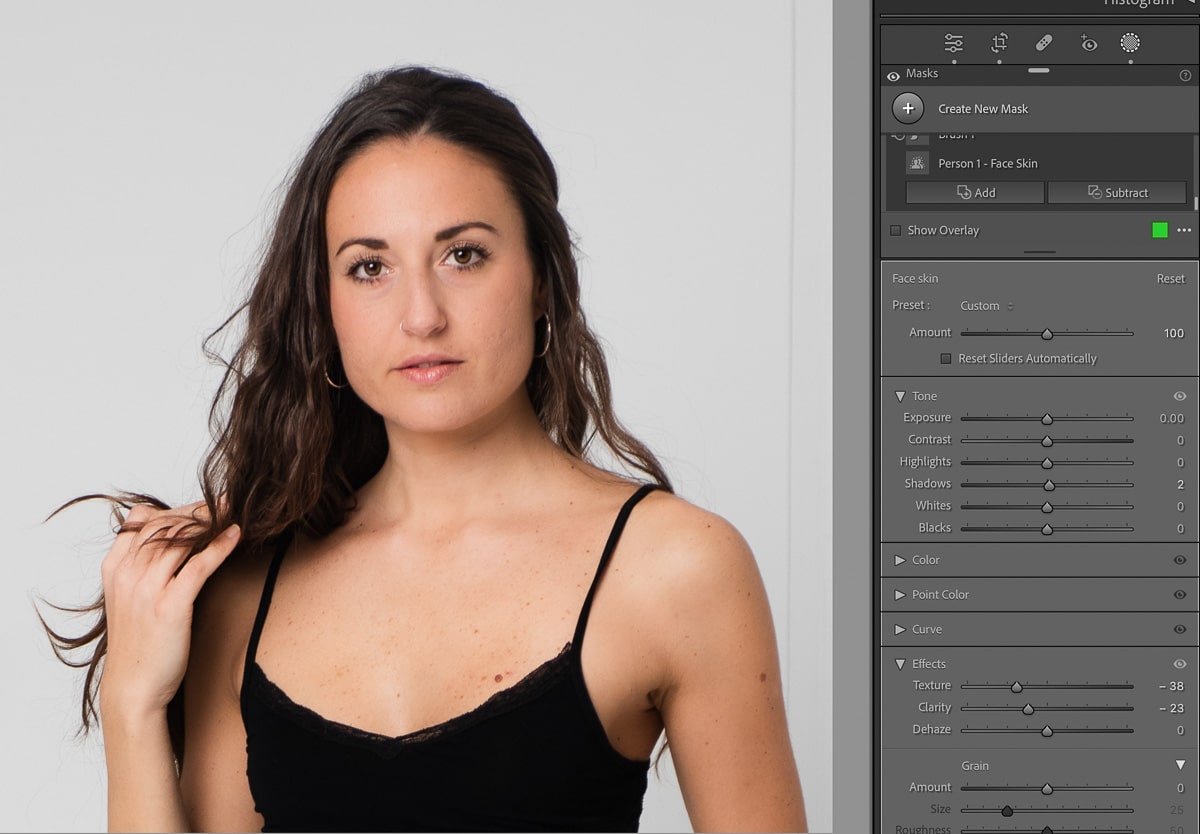1200x834 pixels.
Task: Open the overlay options three-dot menu
Action: [x=1185, y=230]
